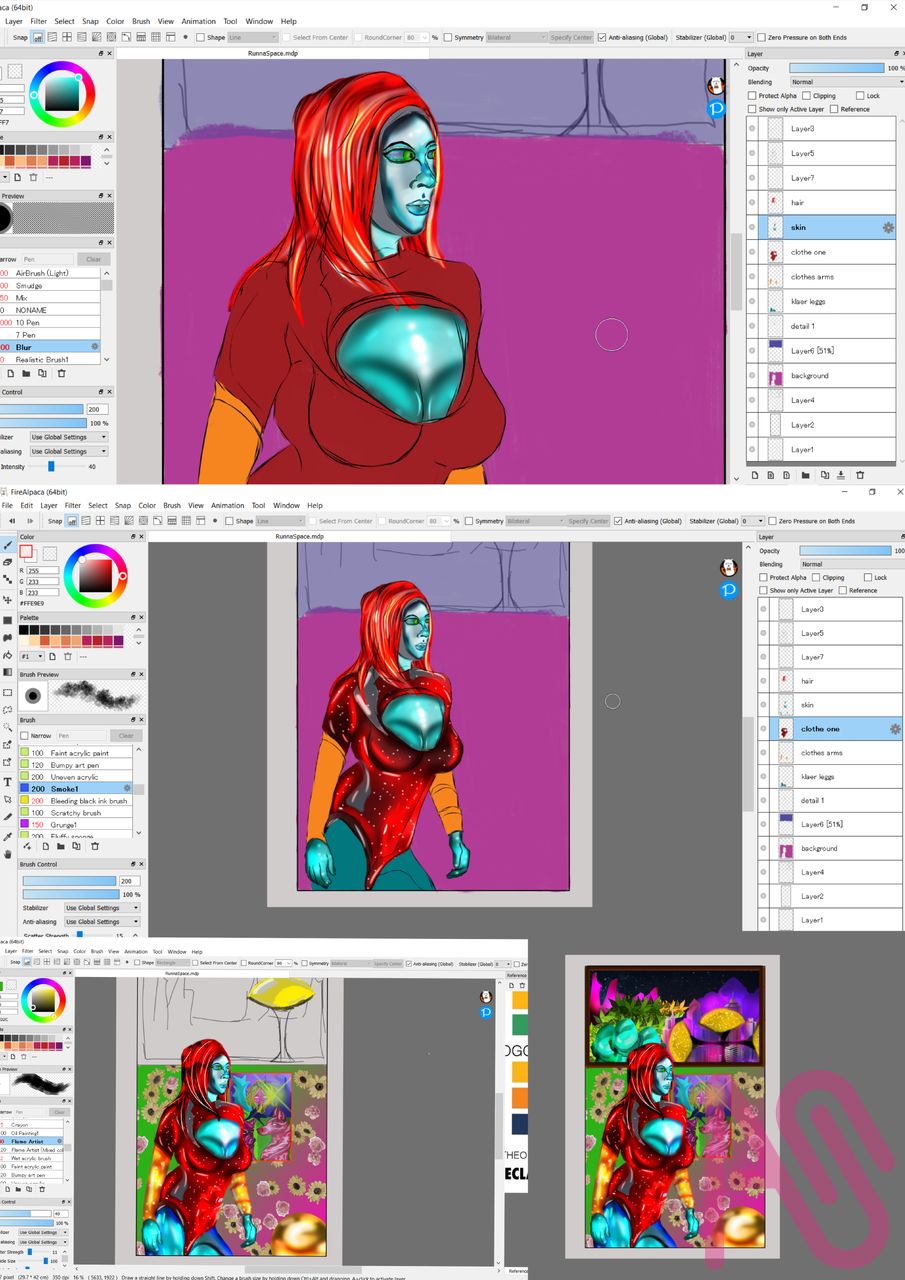905x1280 pixels.
Task: Open settings gear on Smoke1 brush
Action: (x=127, y=788)
